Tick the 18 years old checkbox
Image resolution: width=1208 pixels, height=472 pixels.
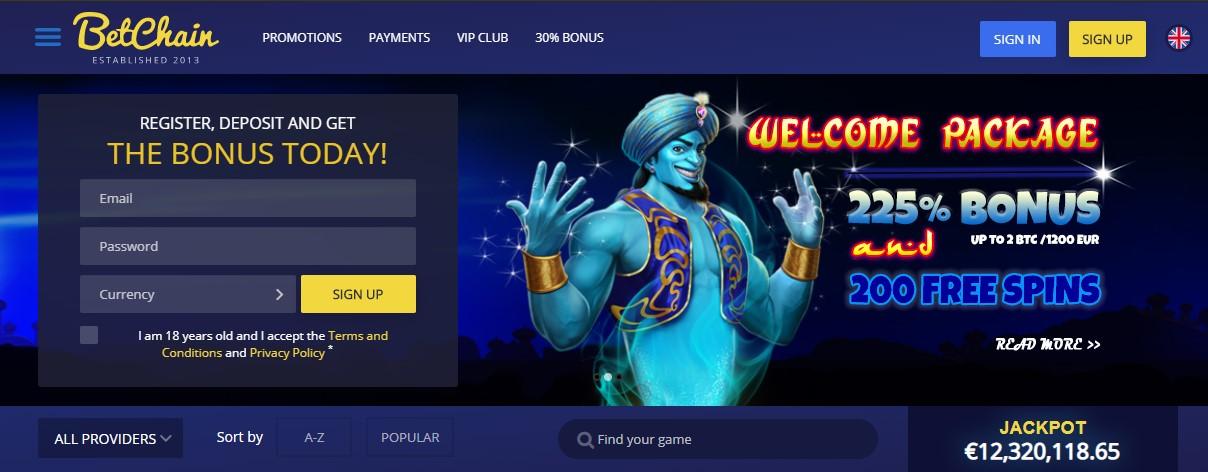coord(89,335)
